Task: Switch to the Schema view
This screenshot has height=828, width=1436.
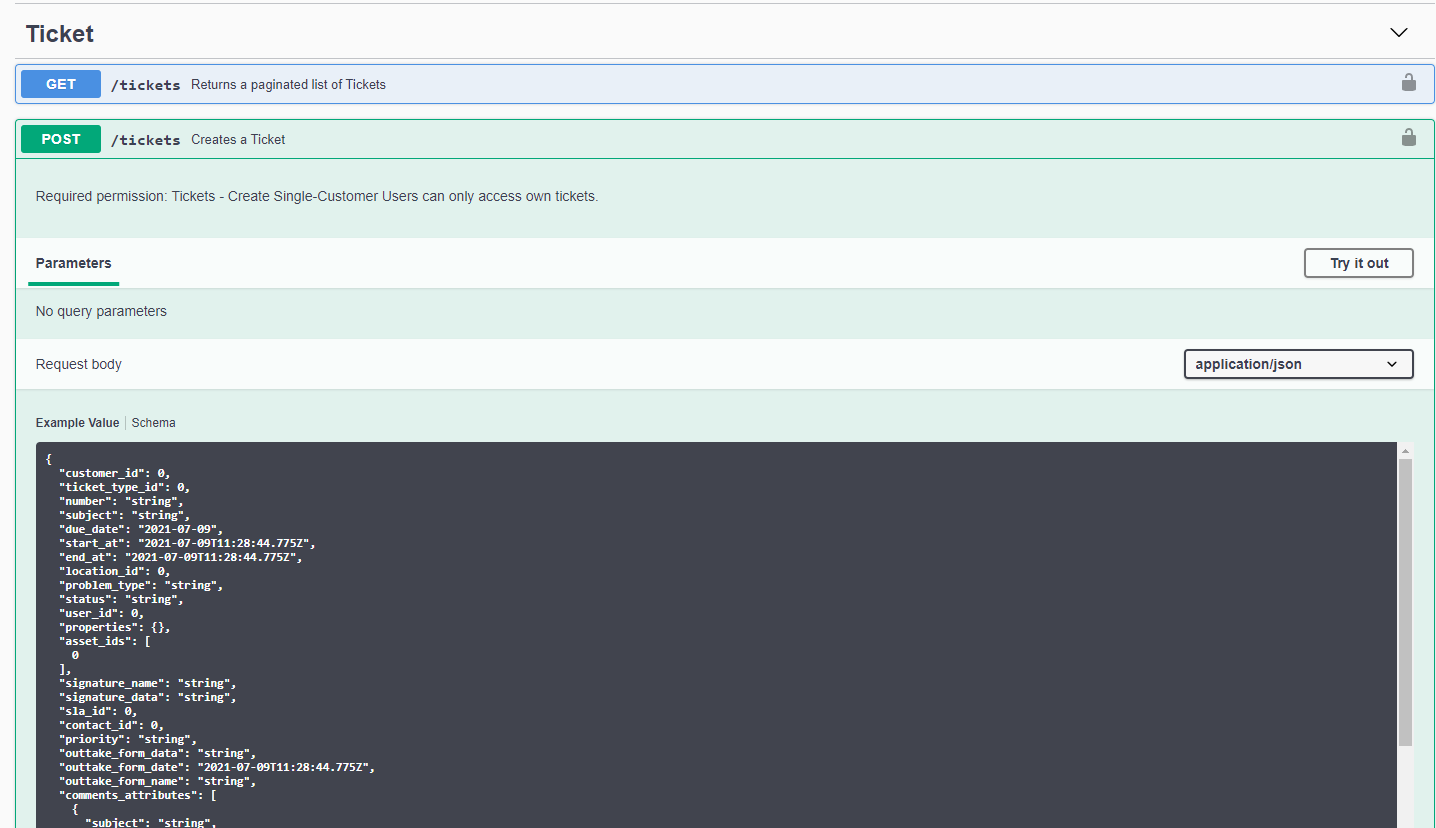Action: (x=153, y=423)
